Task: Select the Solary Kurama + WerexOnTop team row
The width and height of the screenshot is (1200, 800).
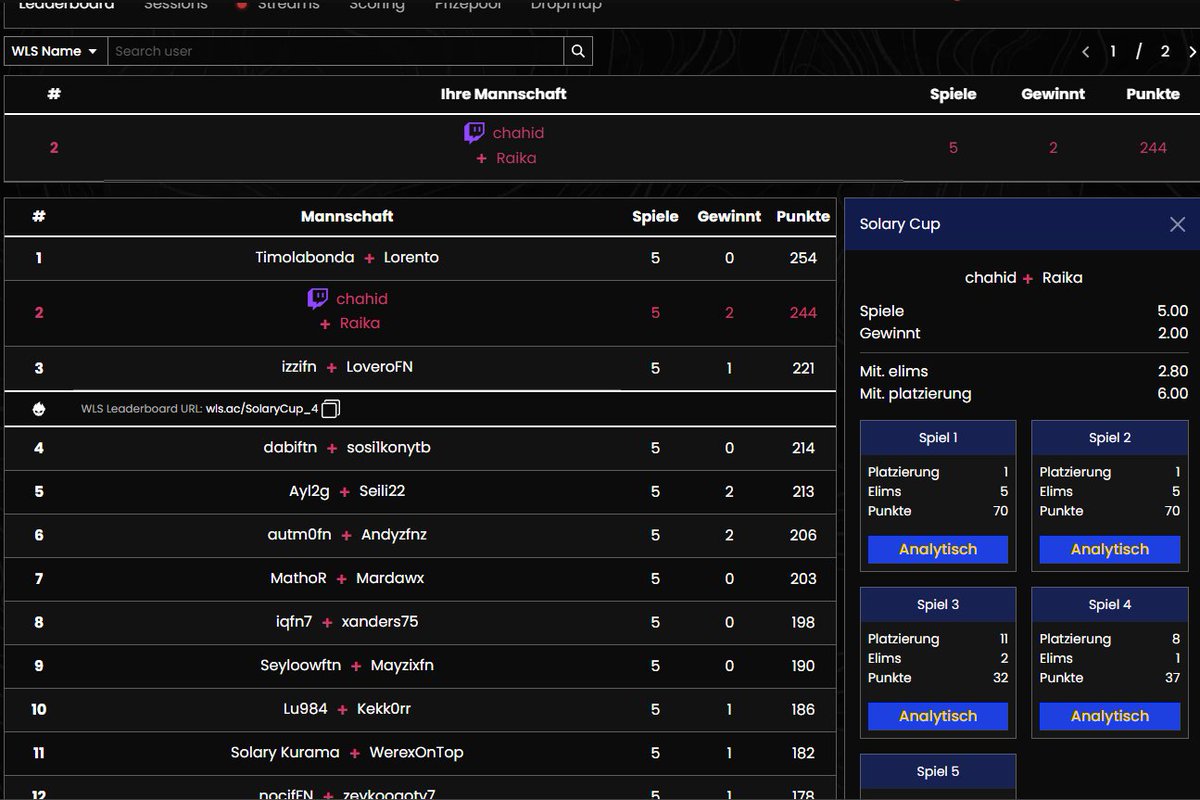Action: pos(420,752)
